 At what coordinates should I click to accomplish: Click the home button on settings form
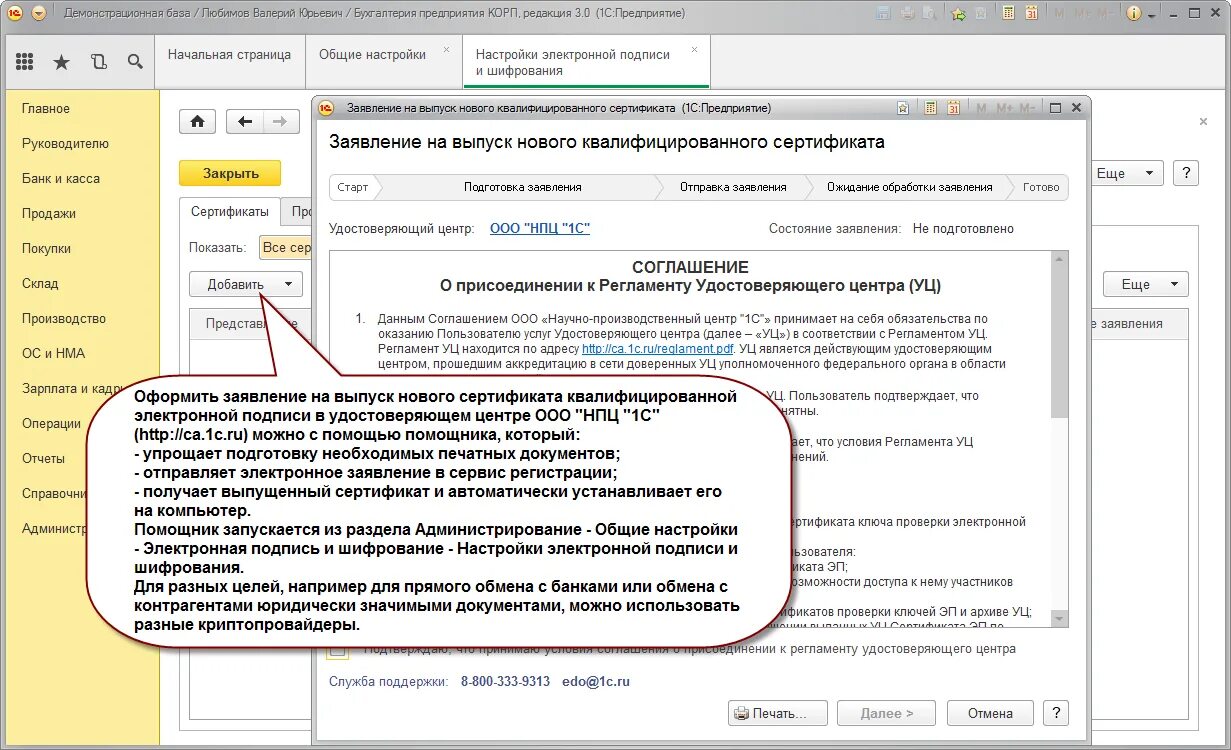point(197,122)
